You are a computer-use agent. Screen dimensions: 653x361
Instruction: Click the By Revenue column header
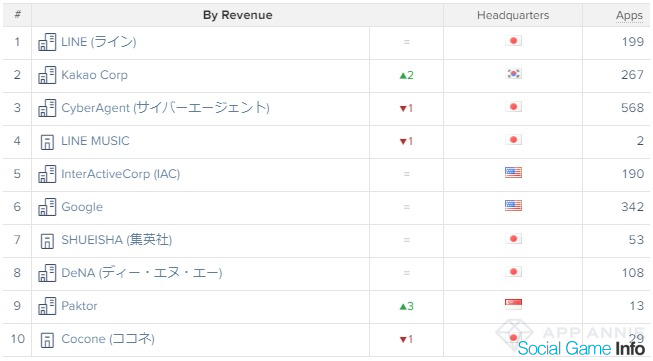click(237, 15)
